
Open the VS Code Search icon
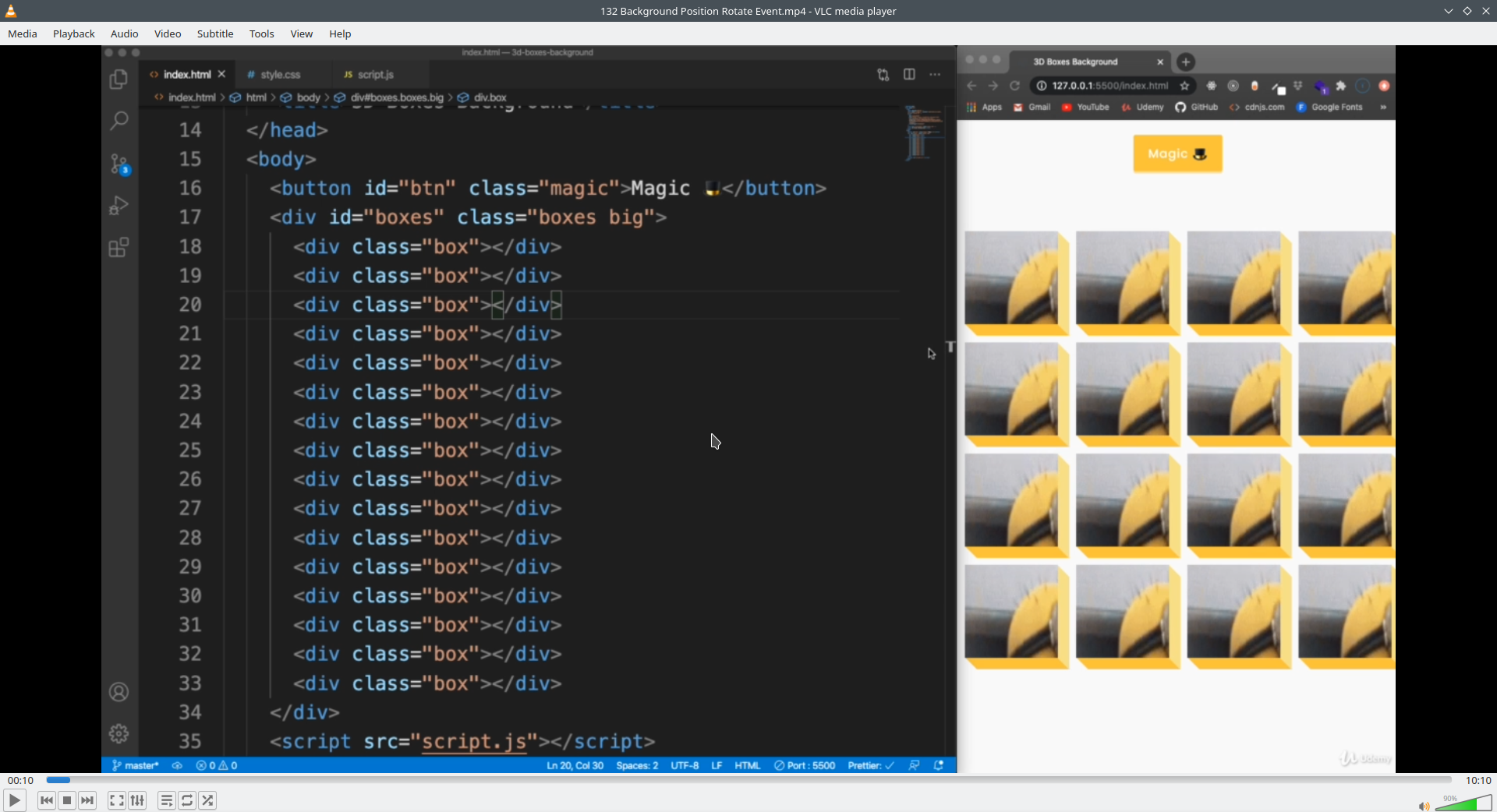[x=119, y=121]
